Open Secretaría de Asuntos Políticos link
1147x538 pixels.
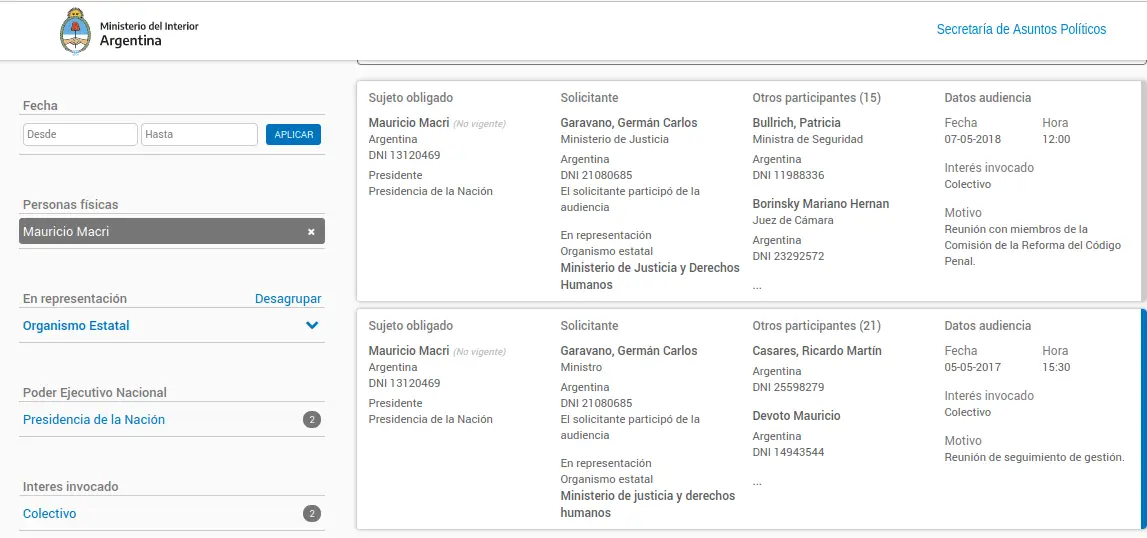[x=1021, y=29]
